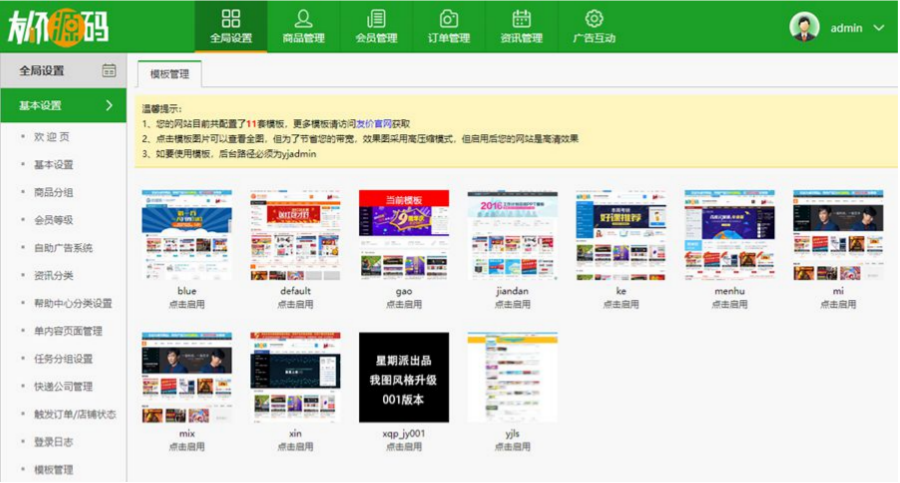This screenshot has width=900, height=483.
Task: Click 点击启用 under the blue template
Action: 186,304
